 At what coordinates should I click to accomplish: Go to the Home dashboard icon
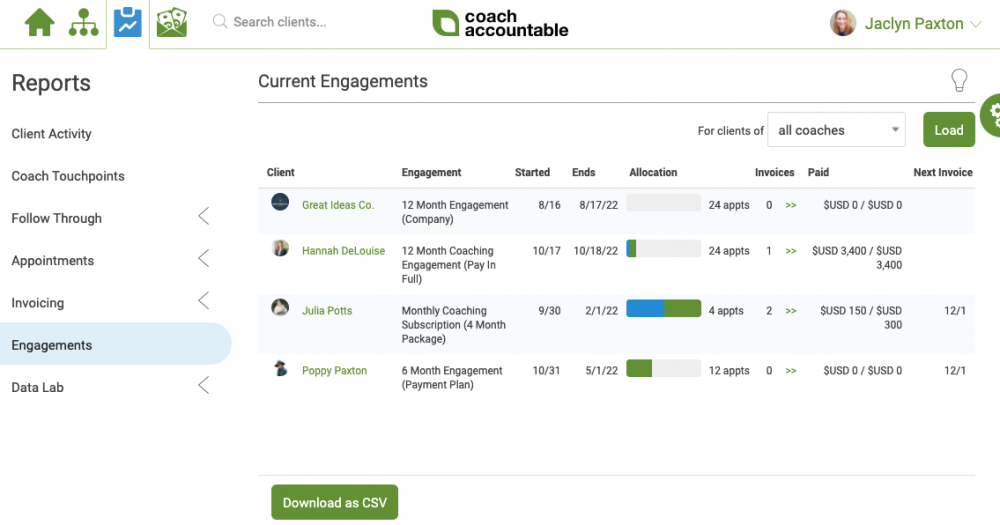[x=40, y=23]
